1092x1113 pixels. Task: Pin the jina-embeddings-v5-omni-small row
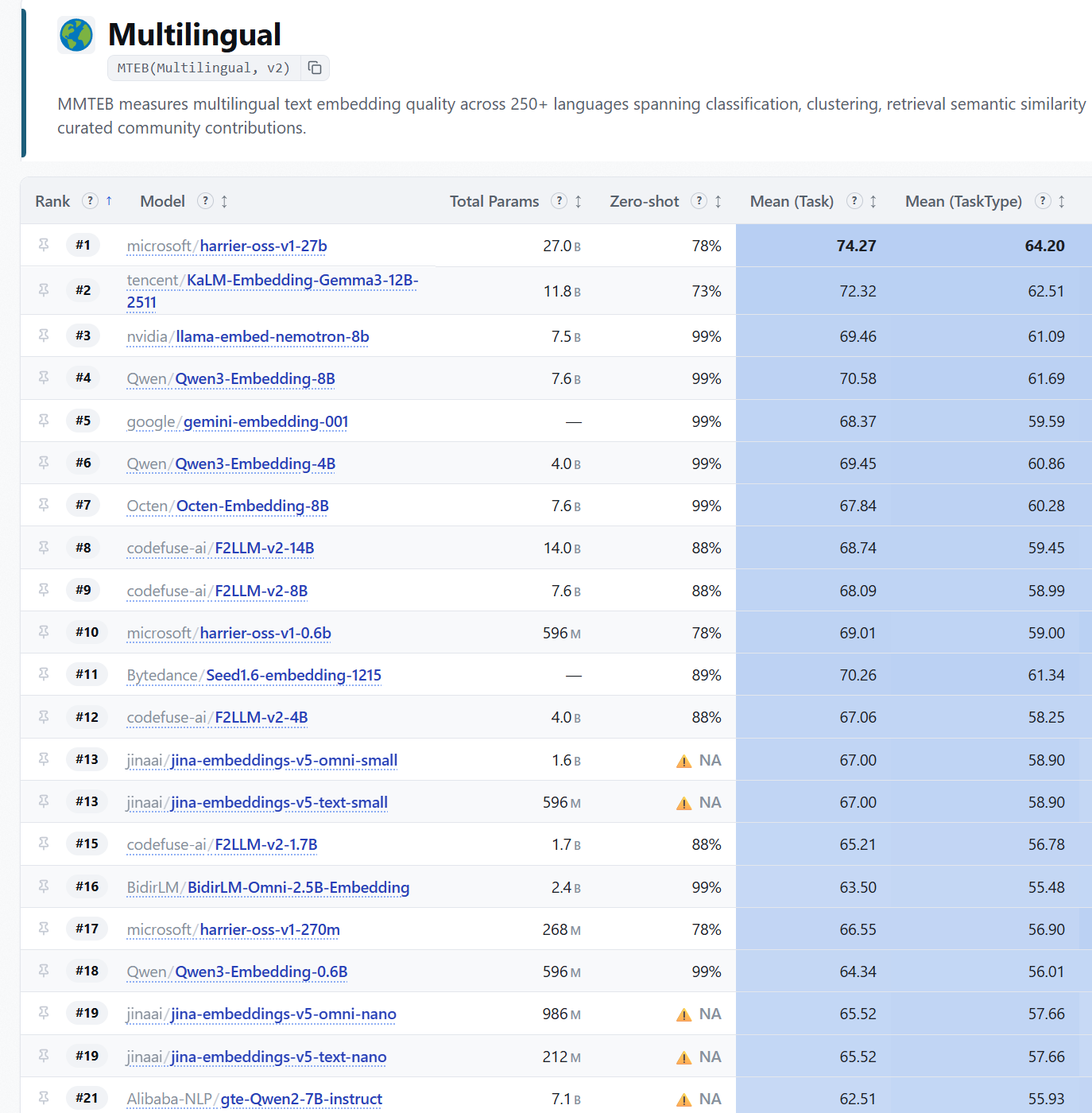point(44,759)
